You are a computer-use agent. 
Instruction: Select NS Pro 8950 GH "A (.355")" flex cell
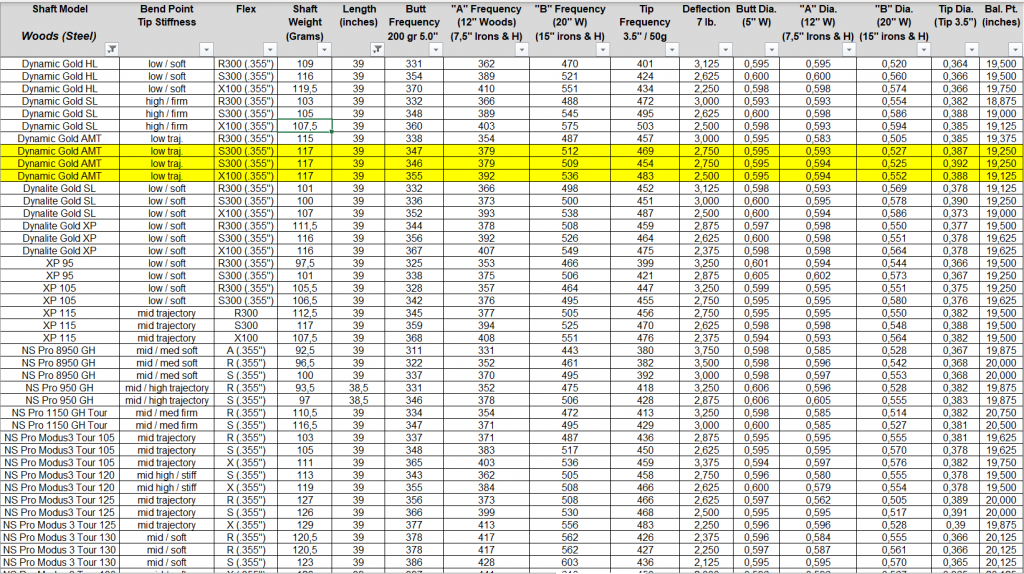coord(246,351)
